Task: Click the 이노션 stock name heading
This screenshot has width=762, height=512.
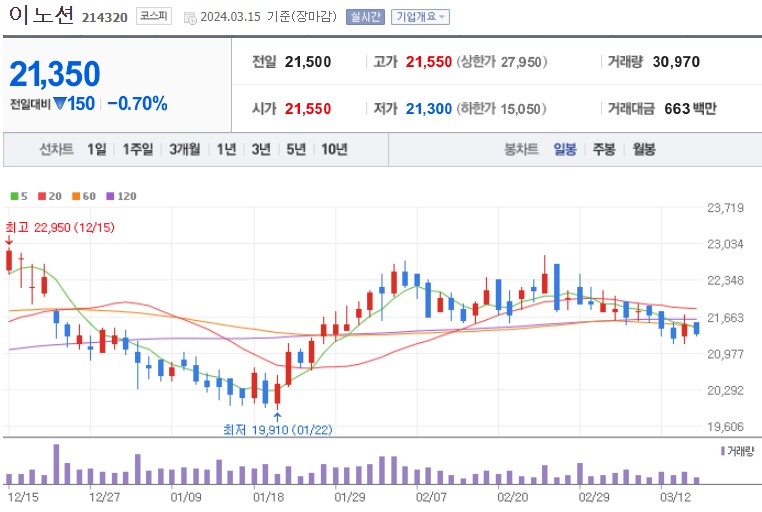Action: tap(42, 15)
